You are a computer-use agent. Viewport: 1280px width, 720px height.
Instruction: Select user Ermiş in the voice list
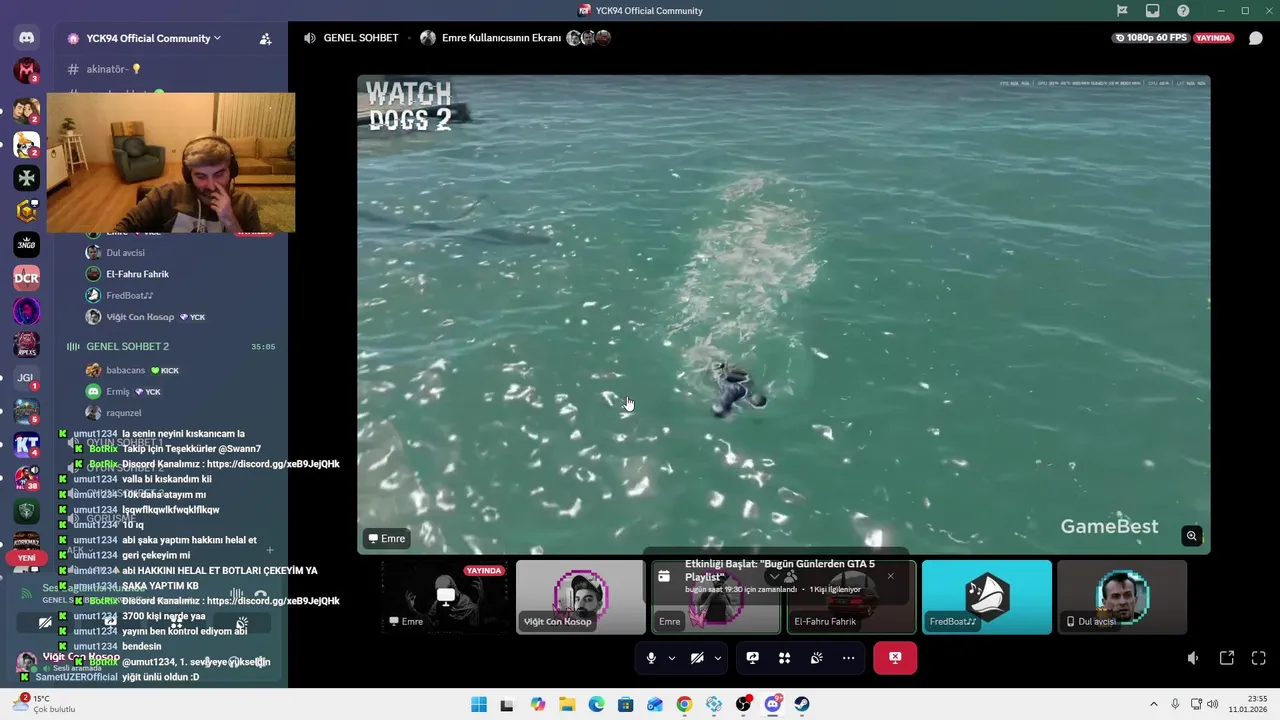[x=118, y=391]
